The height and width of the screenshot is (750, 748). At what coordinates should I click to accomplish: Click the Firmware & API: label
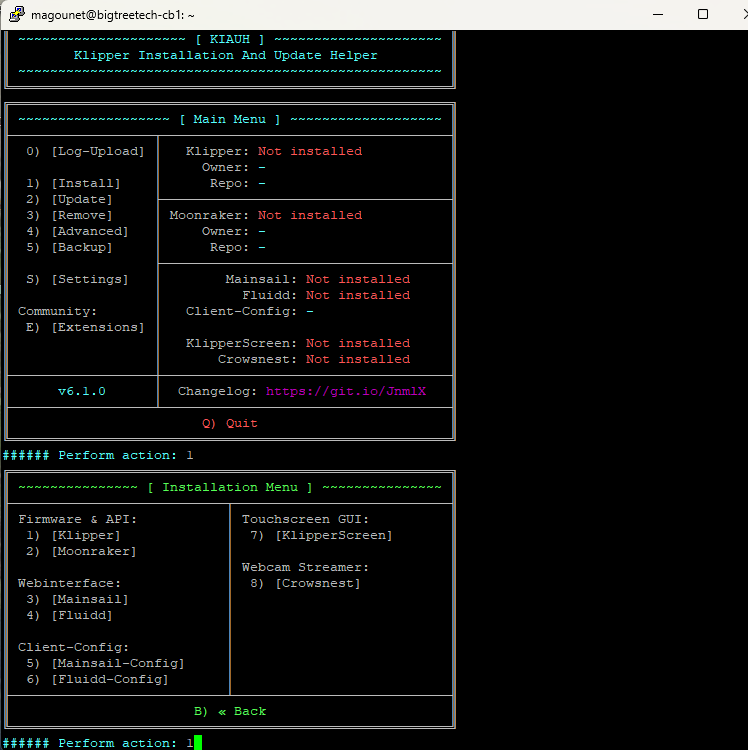tap(77, 519)
